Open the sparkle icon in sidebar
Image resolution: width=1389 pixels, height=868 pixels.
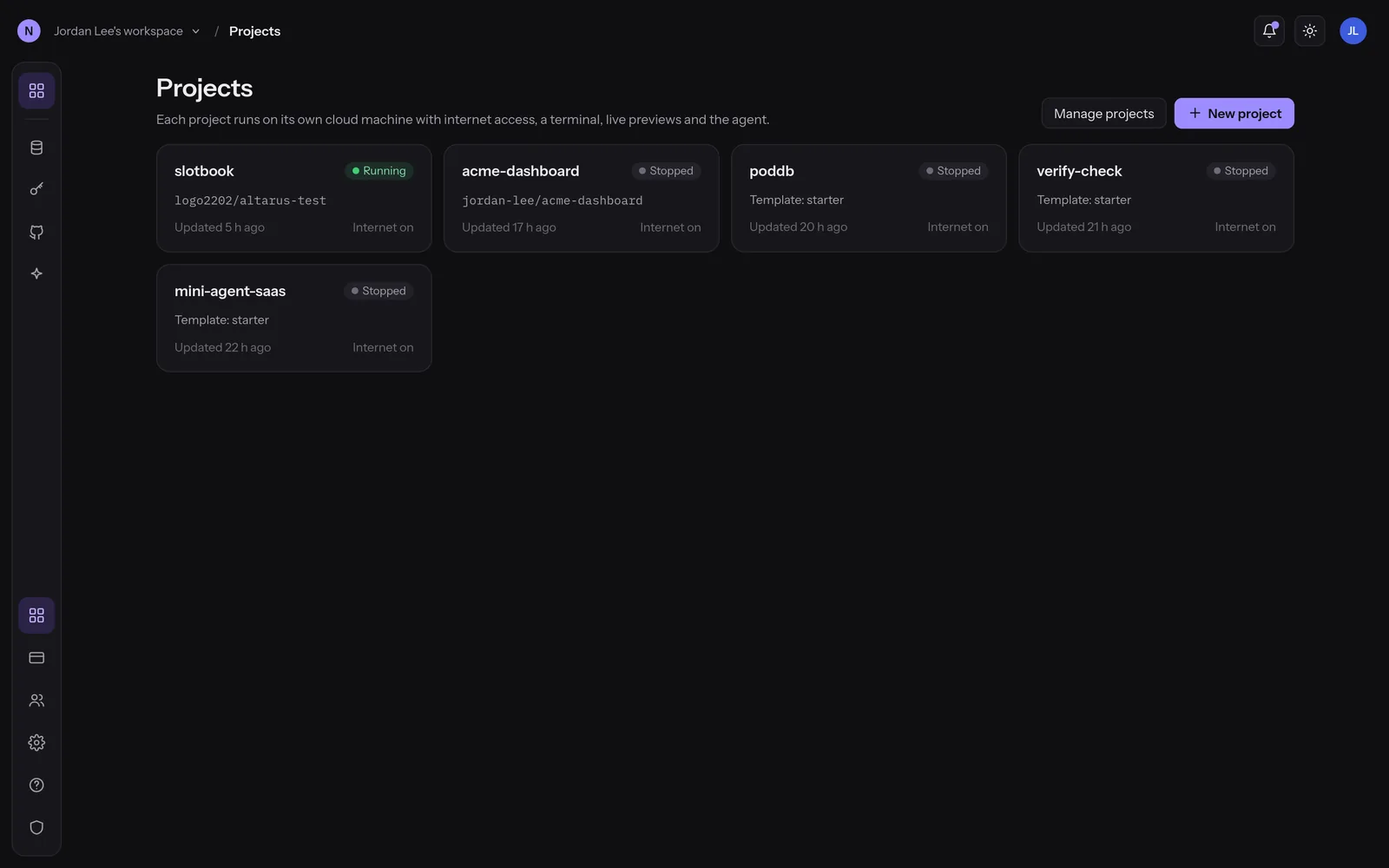coord(36,273)
